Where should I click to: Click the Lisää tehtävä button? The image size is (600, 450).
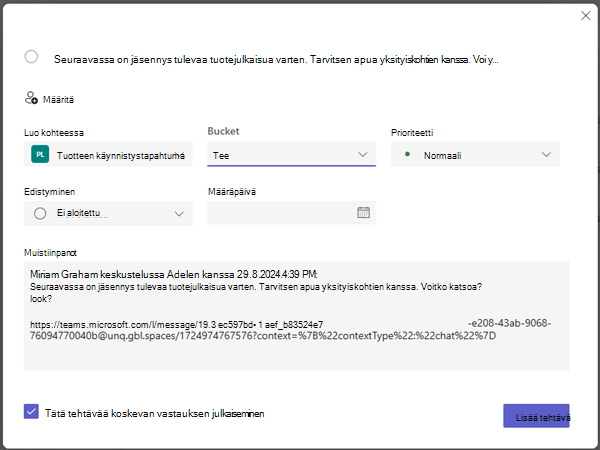coord(536,416)
